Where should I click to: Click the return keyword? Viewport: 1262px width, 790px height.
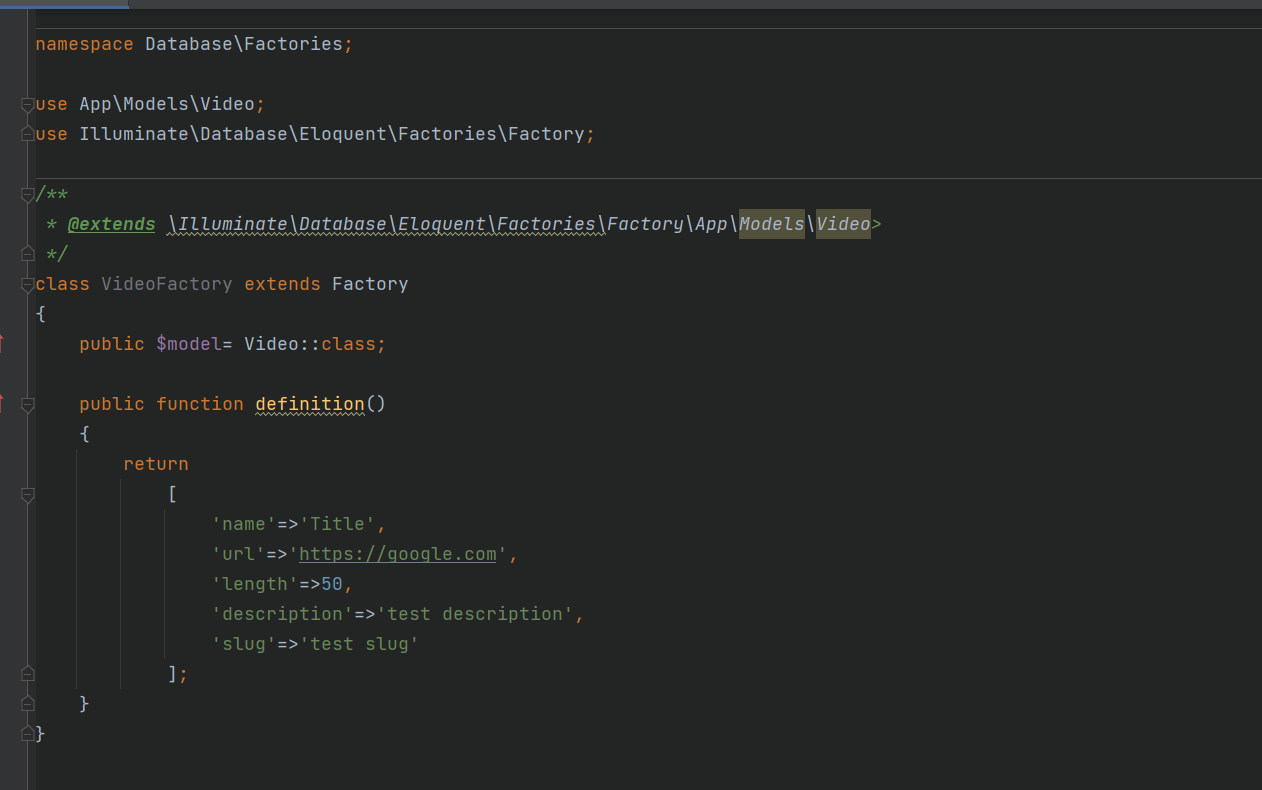(x=156, y=464)
